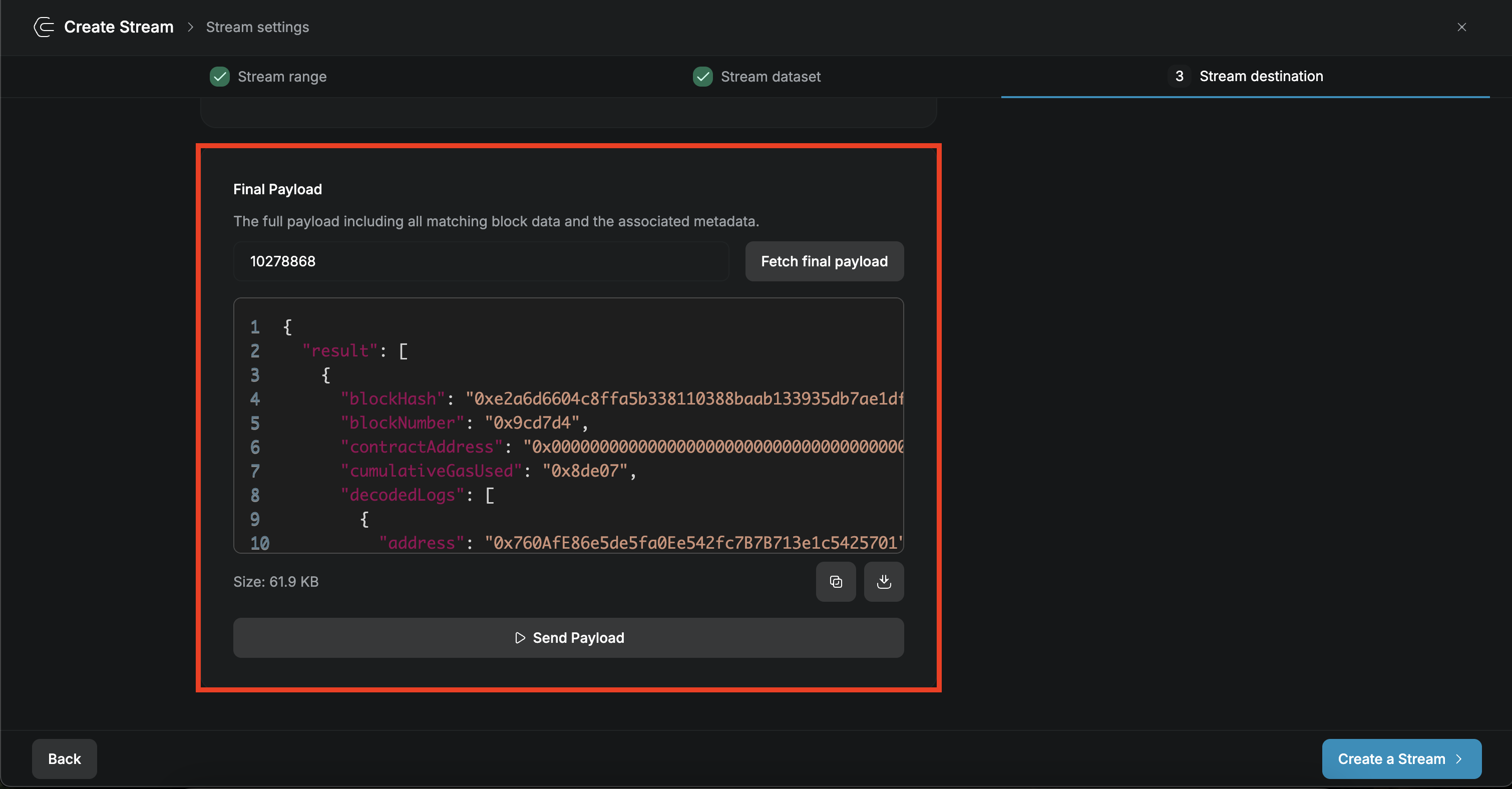Select the step number 3 indicator
This screenshot has height=789, width=1512.
click(1179, 76)
